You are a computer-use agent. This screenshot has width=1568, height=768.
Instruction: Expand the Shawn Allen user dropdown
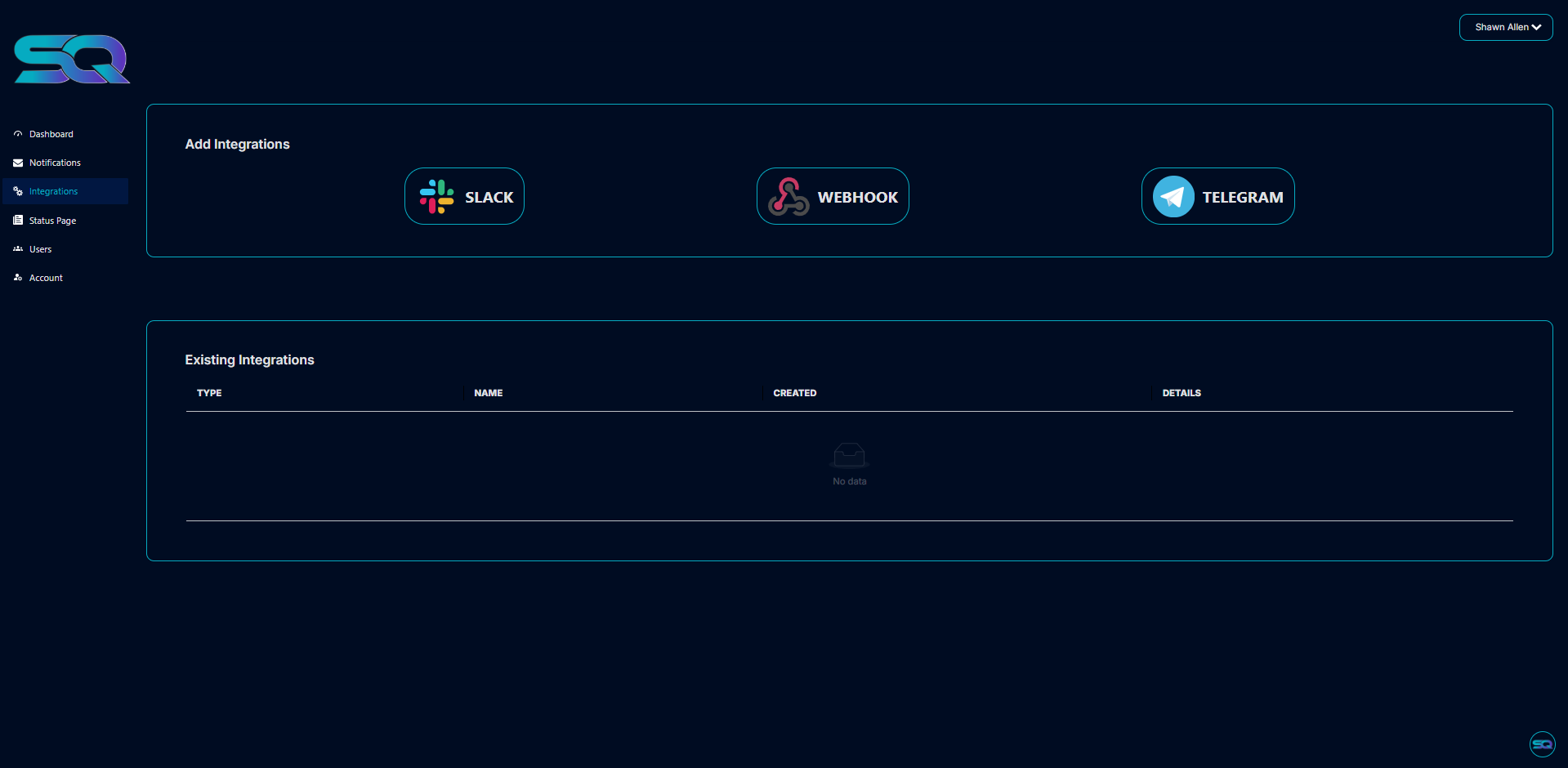(x=1506, y=27)
